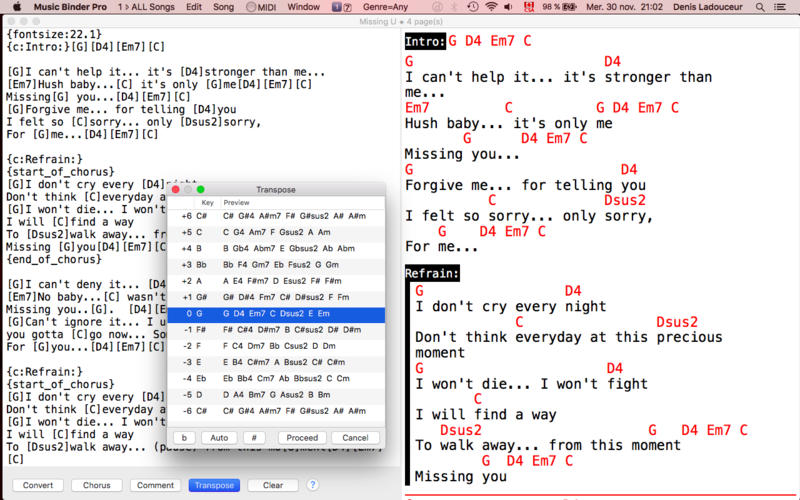Open the Edit menu
This screenshot has width=800, height=500.
point(193,7)
